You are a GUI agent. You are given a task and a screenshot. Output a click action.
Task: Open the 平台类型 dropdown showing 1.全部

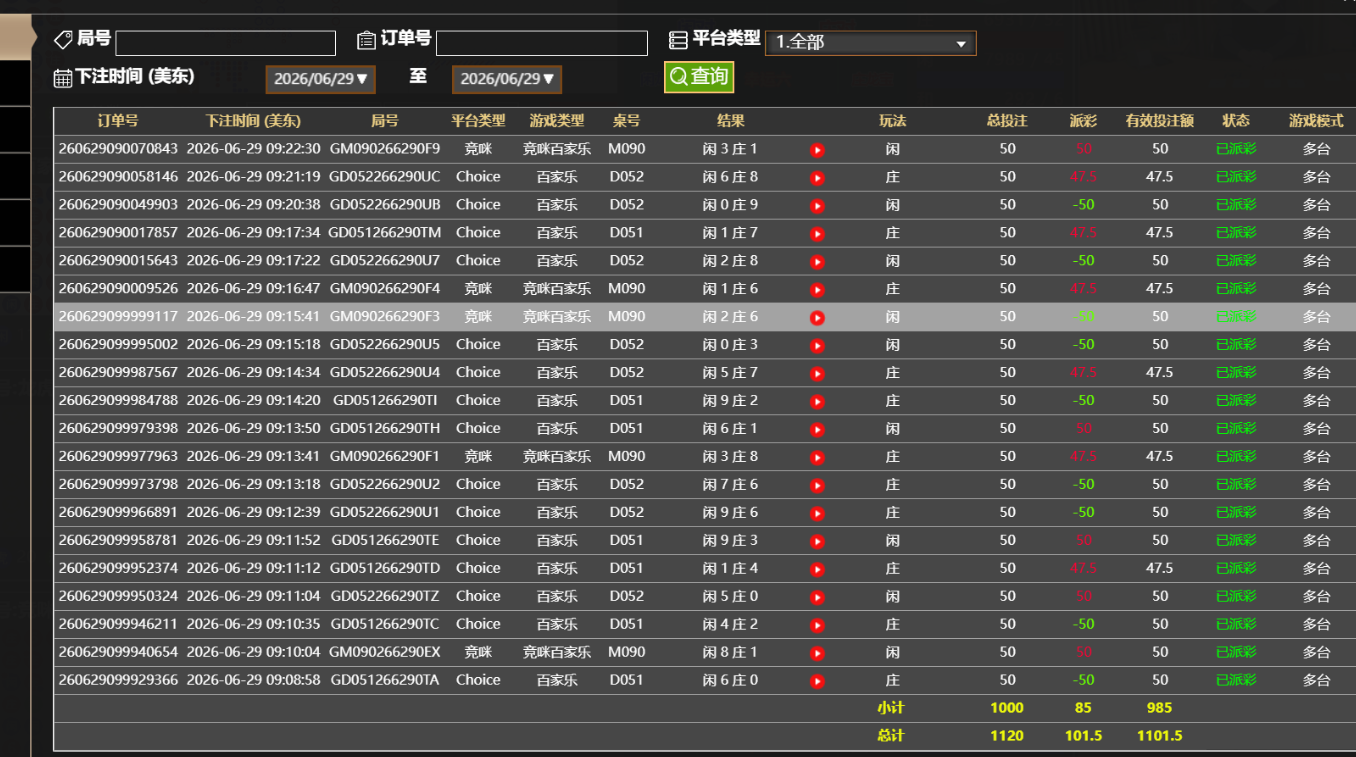[x=870, y=43]
